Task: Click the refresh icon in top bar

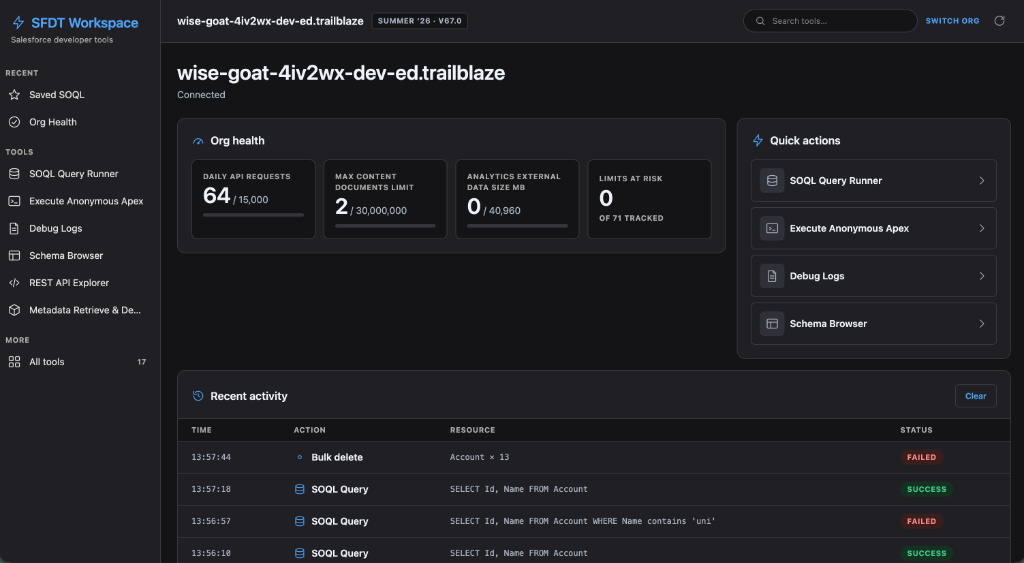Action: pyautogui.click(x=999, y=21)
